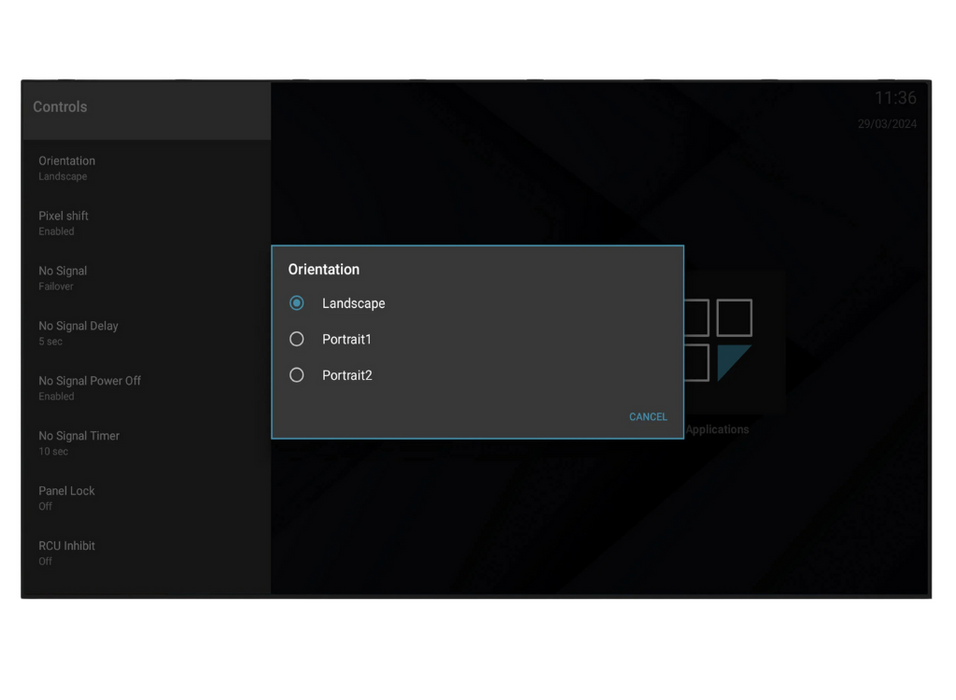Pick the Portrait2 radio button
Viewport: 956px width, 700px height.
coord(297,375)
